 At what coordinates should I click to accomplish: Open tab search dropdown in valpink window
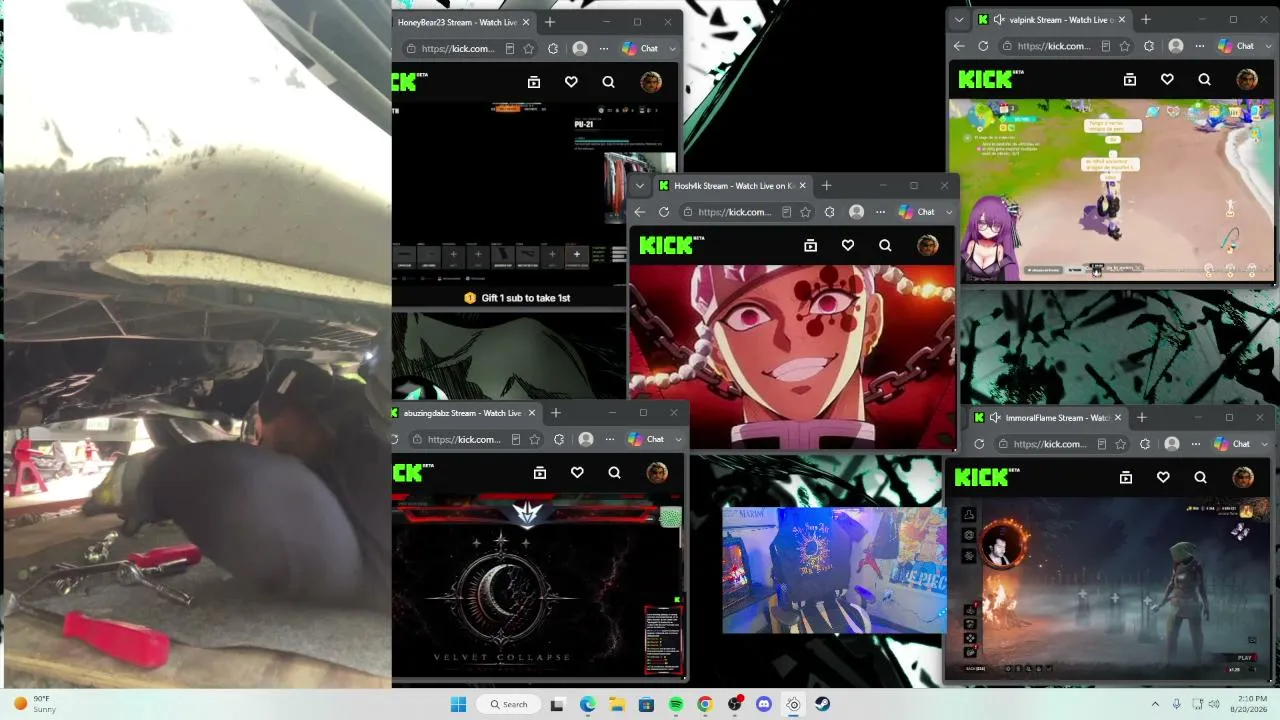pyautogui.click(x=960, y=20)
